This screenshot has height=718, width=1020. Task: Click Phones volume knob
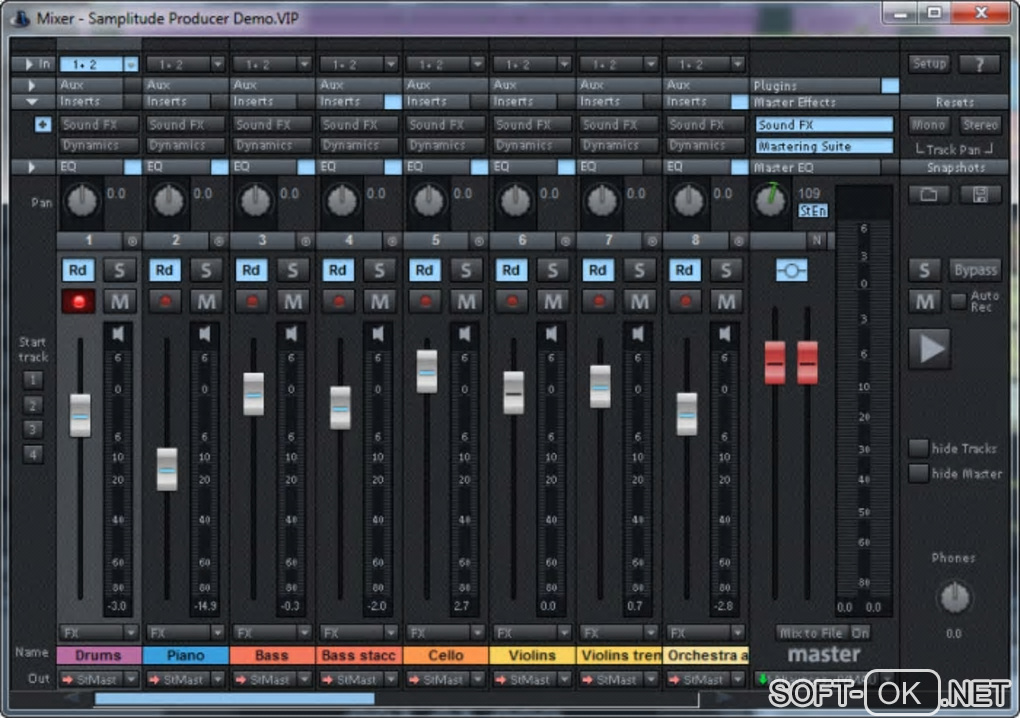[x=954, y=597]
